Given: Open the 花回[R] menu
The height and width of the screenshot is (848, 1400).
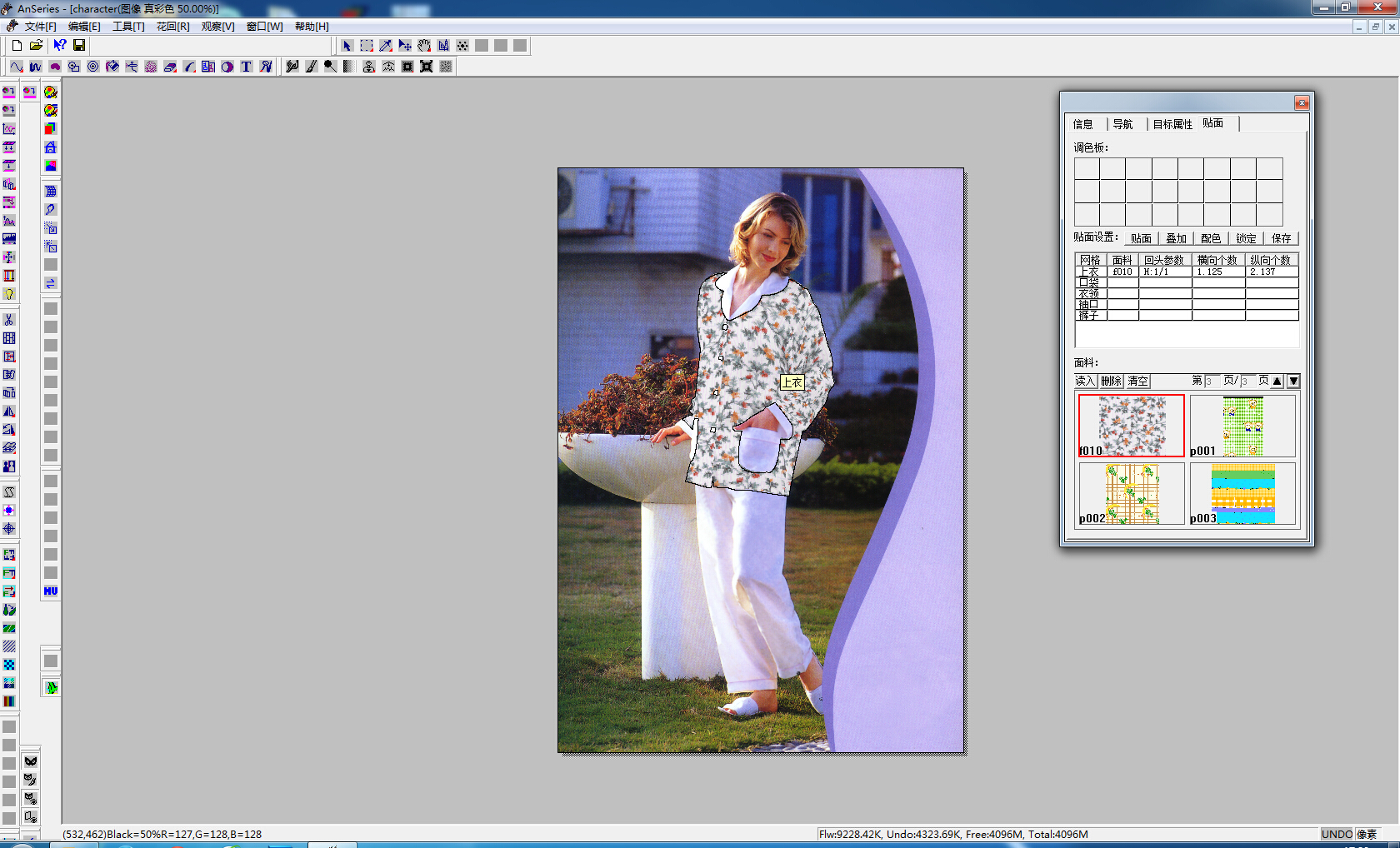Looking at the screenshot, I should [x=172, y=27].
